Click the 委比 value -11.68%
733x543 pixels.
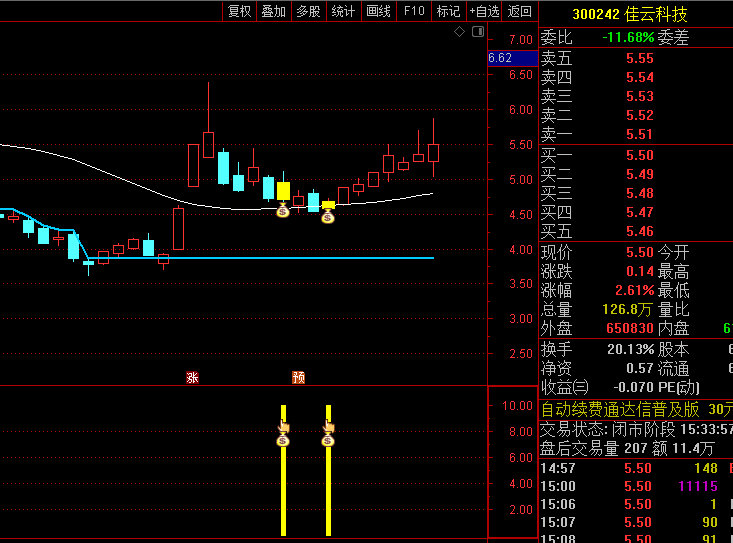click(628, 37)
